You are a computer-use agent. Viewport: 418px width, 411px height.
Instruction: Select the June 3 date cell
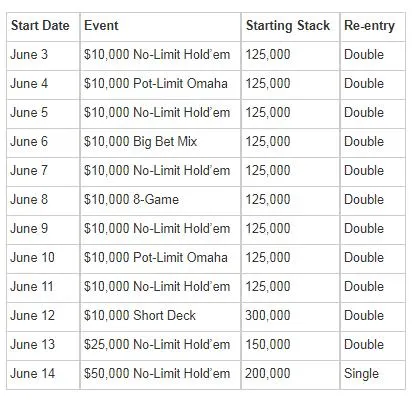click(43, 56)
